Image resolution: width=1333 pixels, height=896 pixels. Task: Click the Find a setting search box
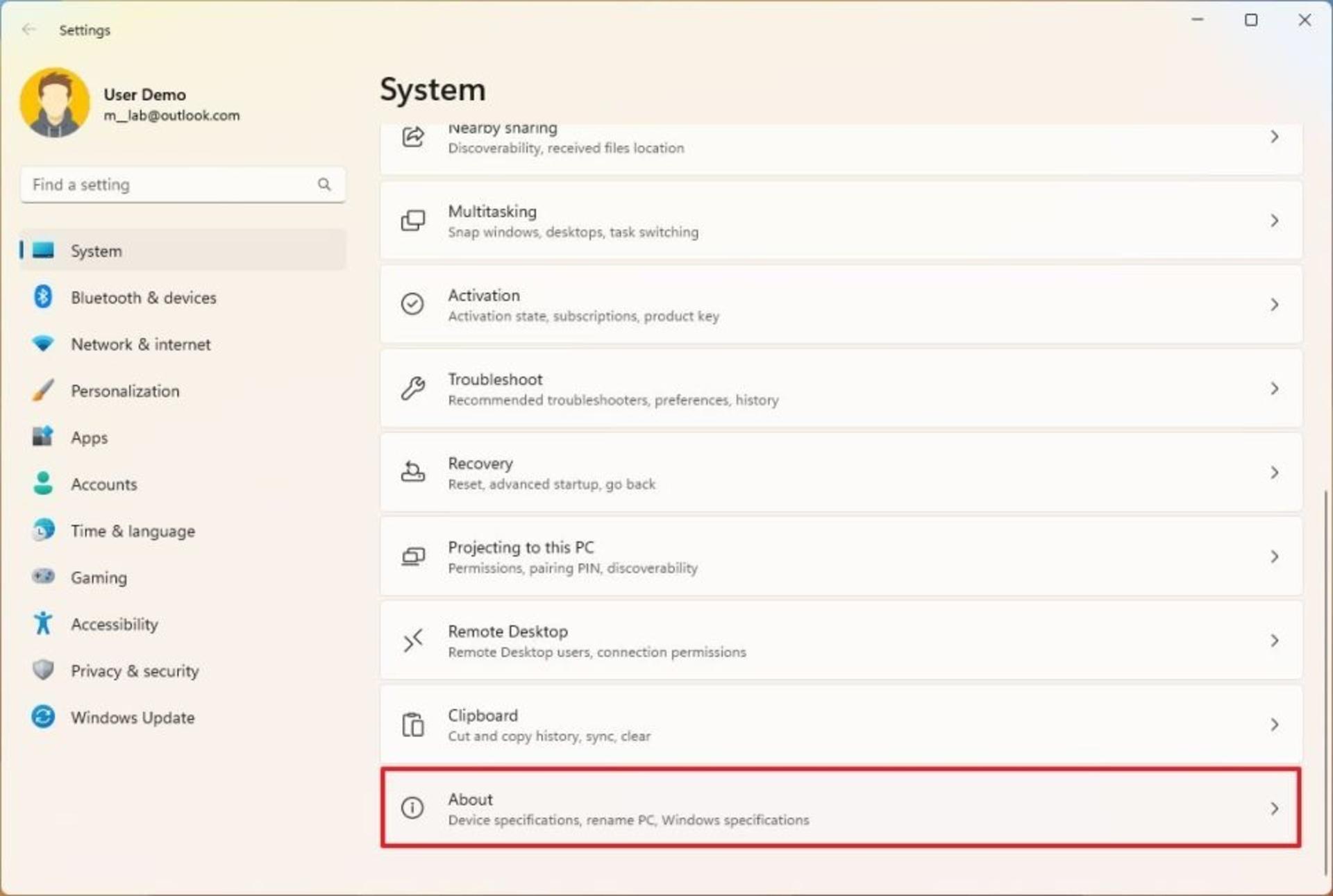pos(183,185)
